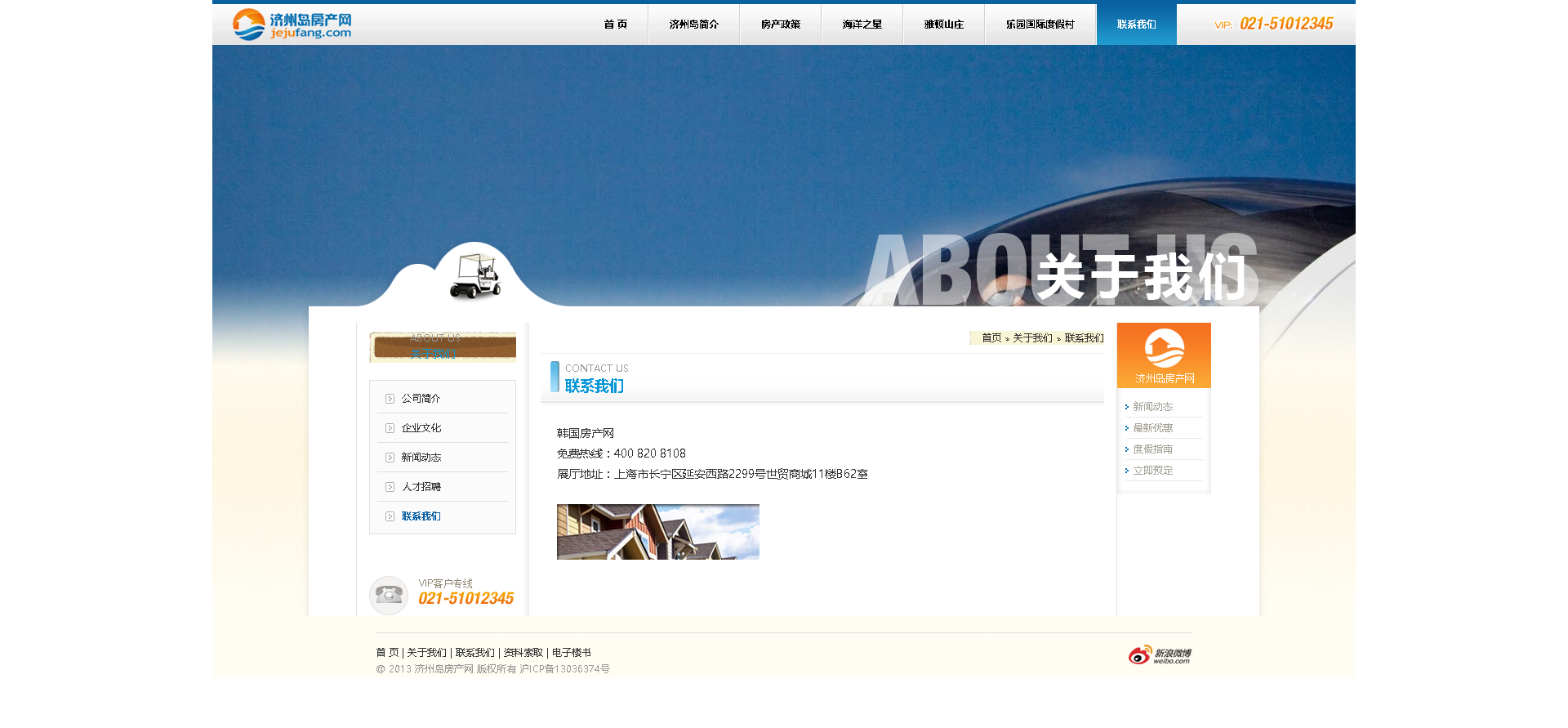Open the 首页 tab in top navigation

pos(615,25)
